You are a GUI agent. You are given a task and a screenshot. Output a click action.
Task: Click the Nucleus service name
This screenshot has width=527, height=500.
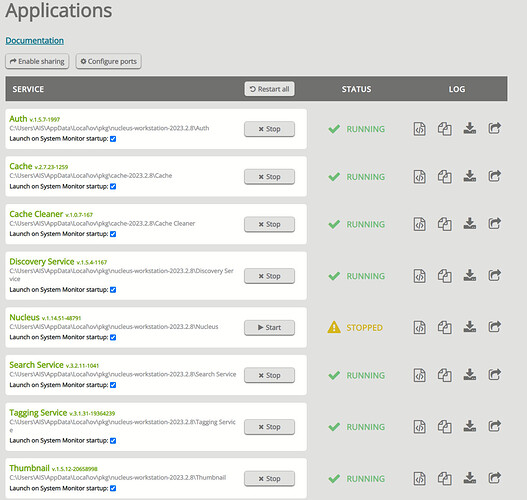pos(25,317)
